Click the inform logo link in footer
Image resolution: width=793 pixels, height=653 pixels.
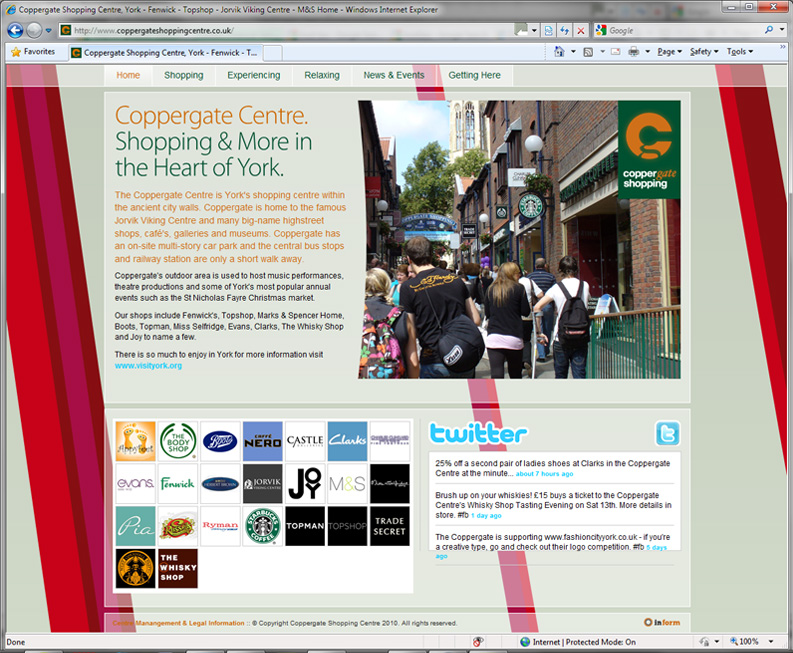(x=662, y=623)
